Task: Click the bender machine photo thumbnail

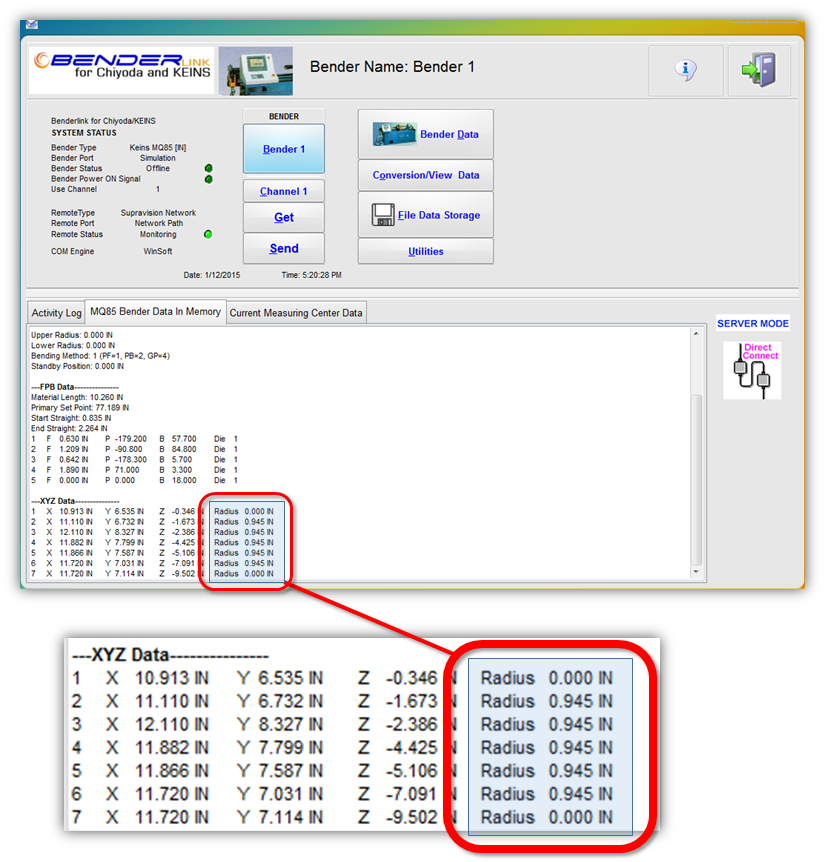Action: click(256, 70)
